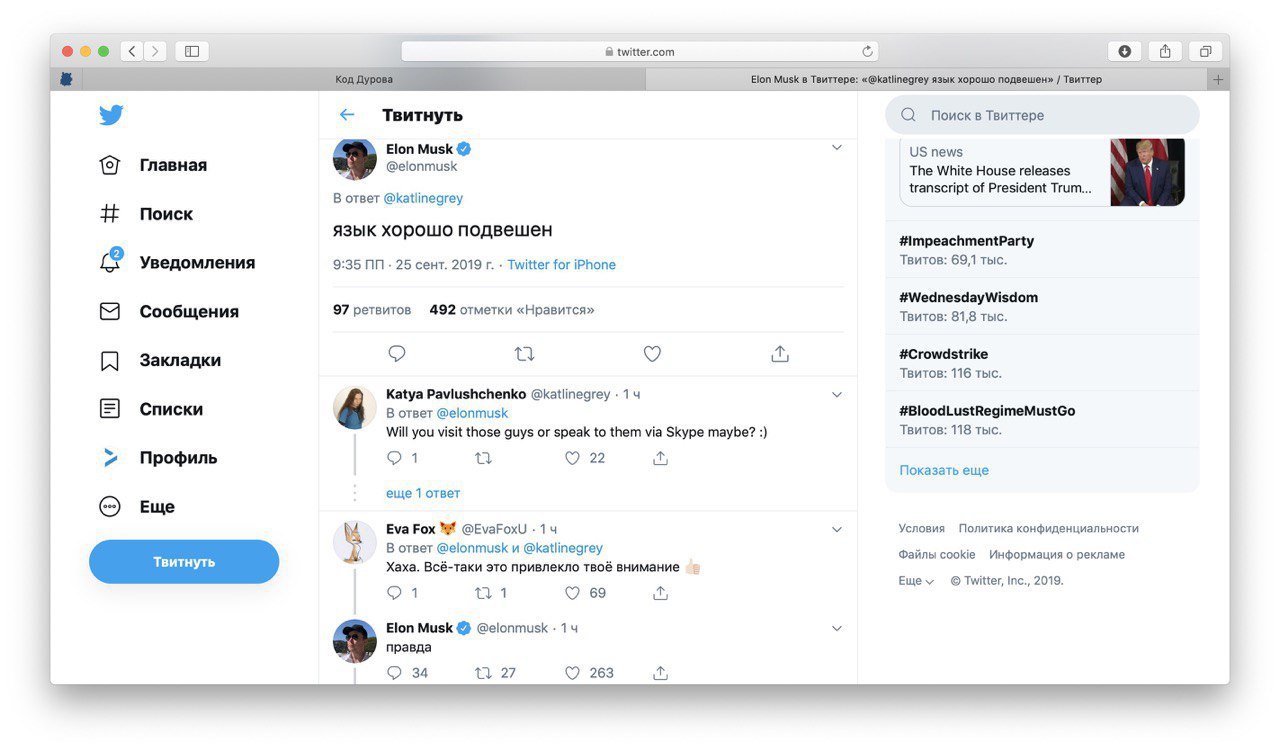Open Профиль icon in sidebar

click(x=110, y=457)
